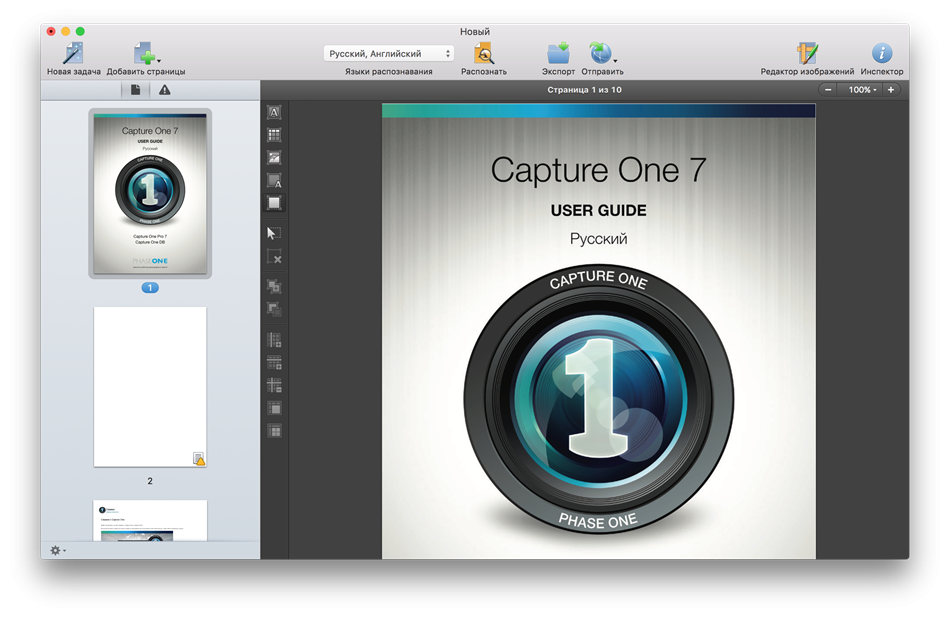Click the warning badge on page 2 thumbnail
The width and height of the screenshot is (950, 617).
pyautogui.click(x=199, y=459)
